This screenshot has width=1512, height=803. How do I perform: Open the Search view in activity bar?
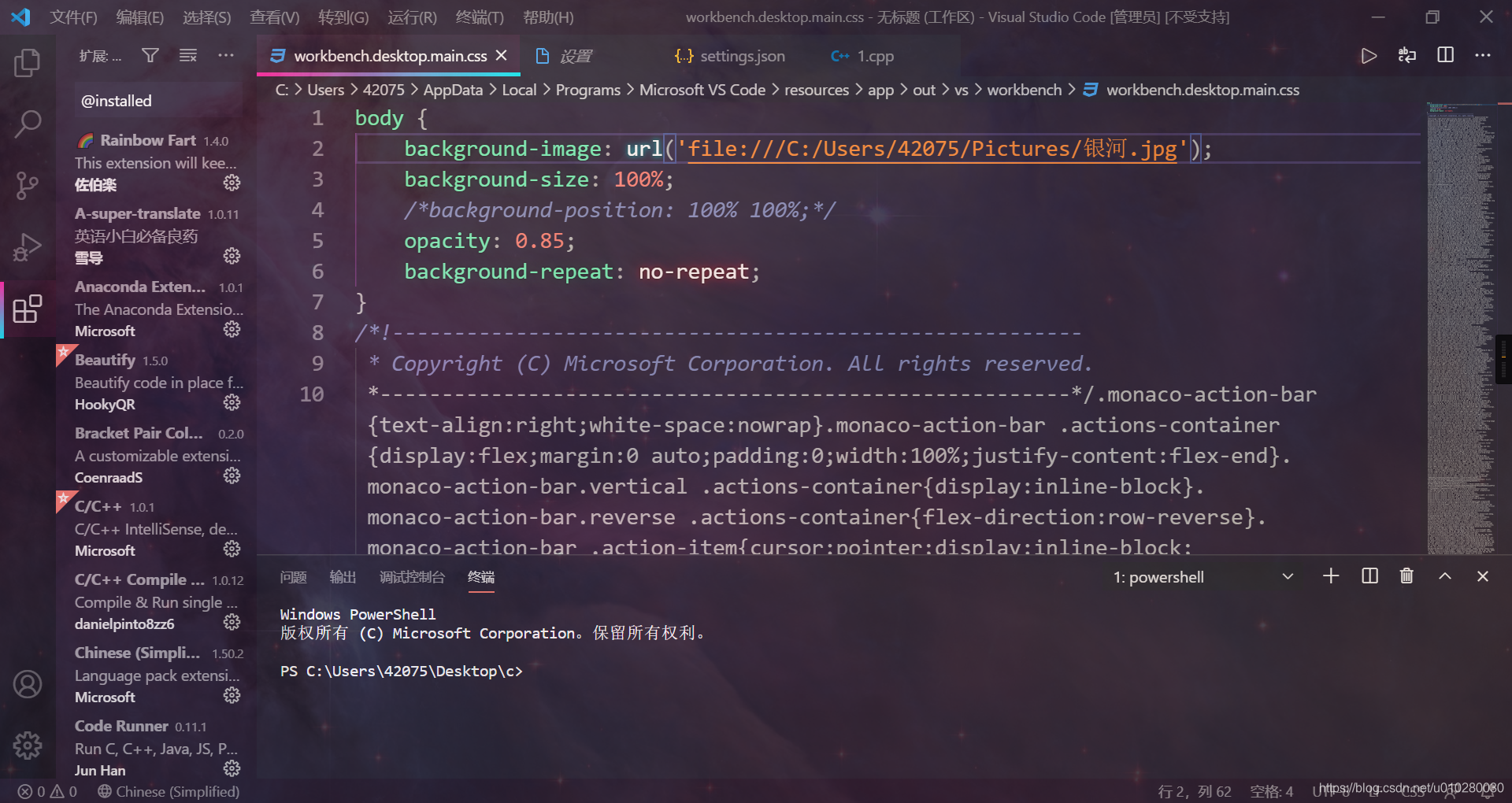pos(28,124)
